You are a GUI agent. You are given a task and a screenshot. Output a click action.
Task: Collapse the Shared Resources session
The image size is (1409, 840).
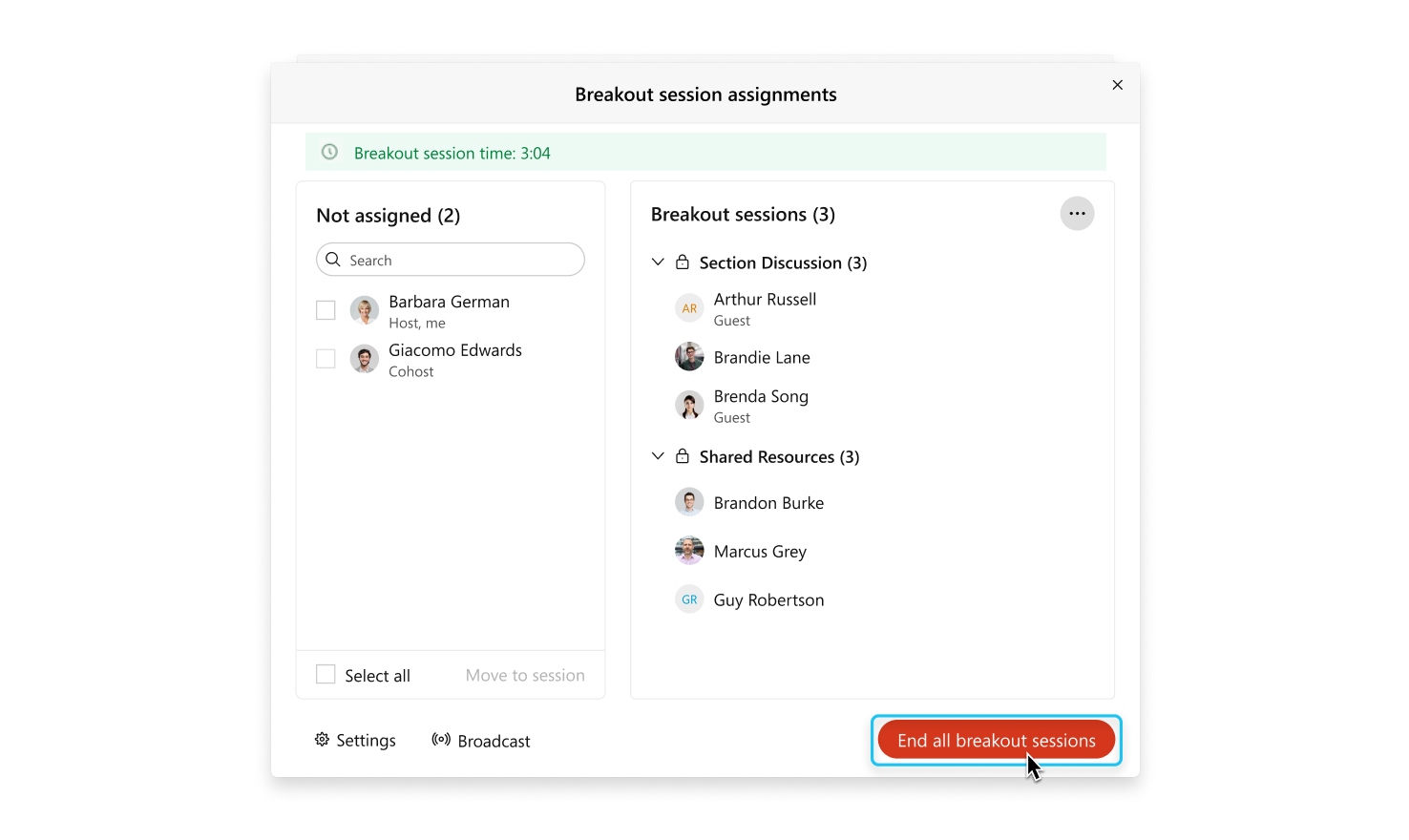(x=658, y=456)
